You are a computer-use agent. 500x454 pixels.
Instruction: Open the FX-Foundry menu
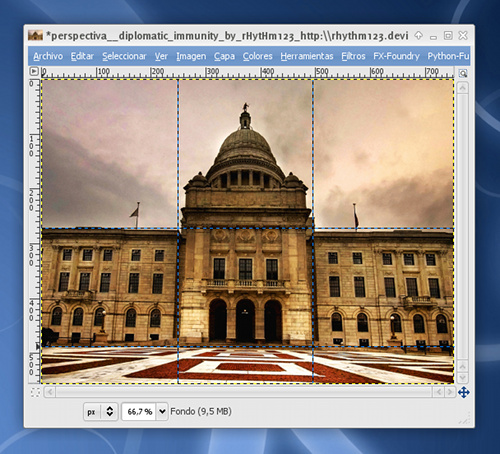396,56
